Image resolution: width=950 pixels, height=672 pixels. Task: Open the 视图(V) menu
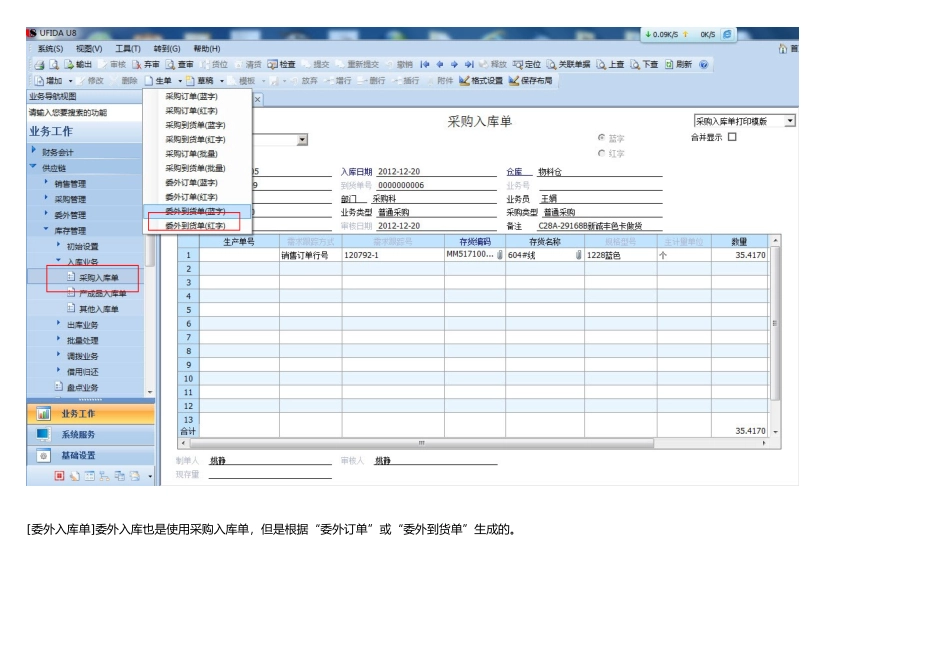[89, 49]
